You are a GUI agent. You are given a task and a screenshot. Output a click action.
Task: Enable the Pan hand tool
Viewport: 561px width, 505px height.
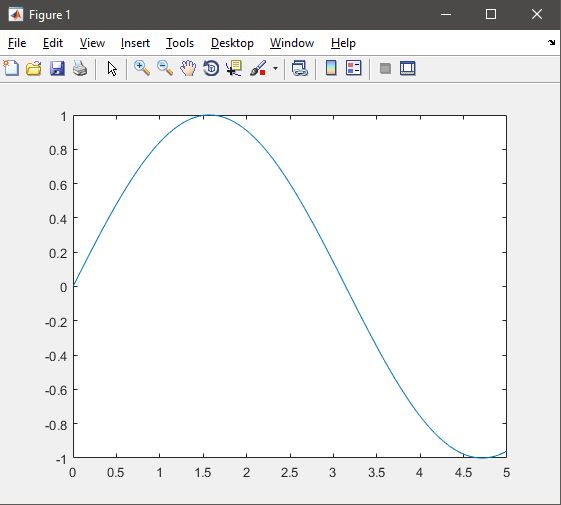tap(188, 68)
